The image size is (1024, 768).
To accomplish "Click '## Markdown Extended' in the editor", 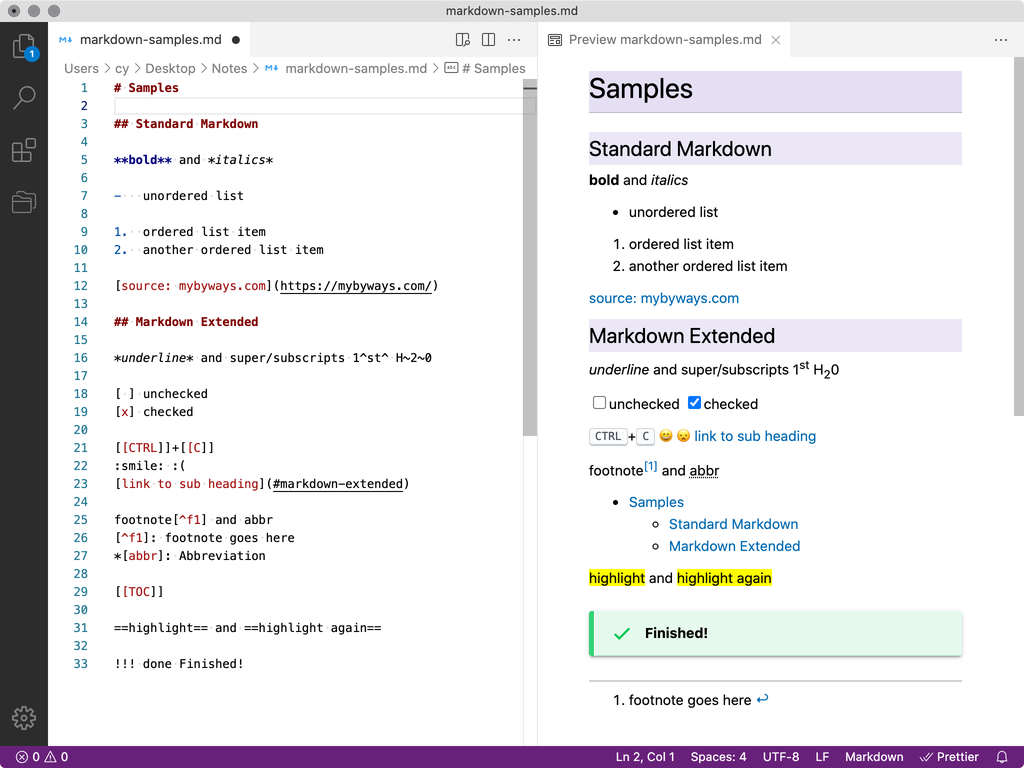I will 186,322.
